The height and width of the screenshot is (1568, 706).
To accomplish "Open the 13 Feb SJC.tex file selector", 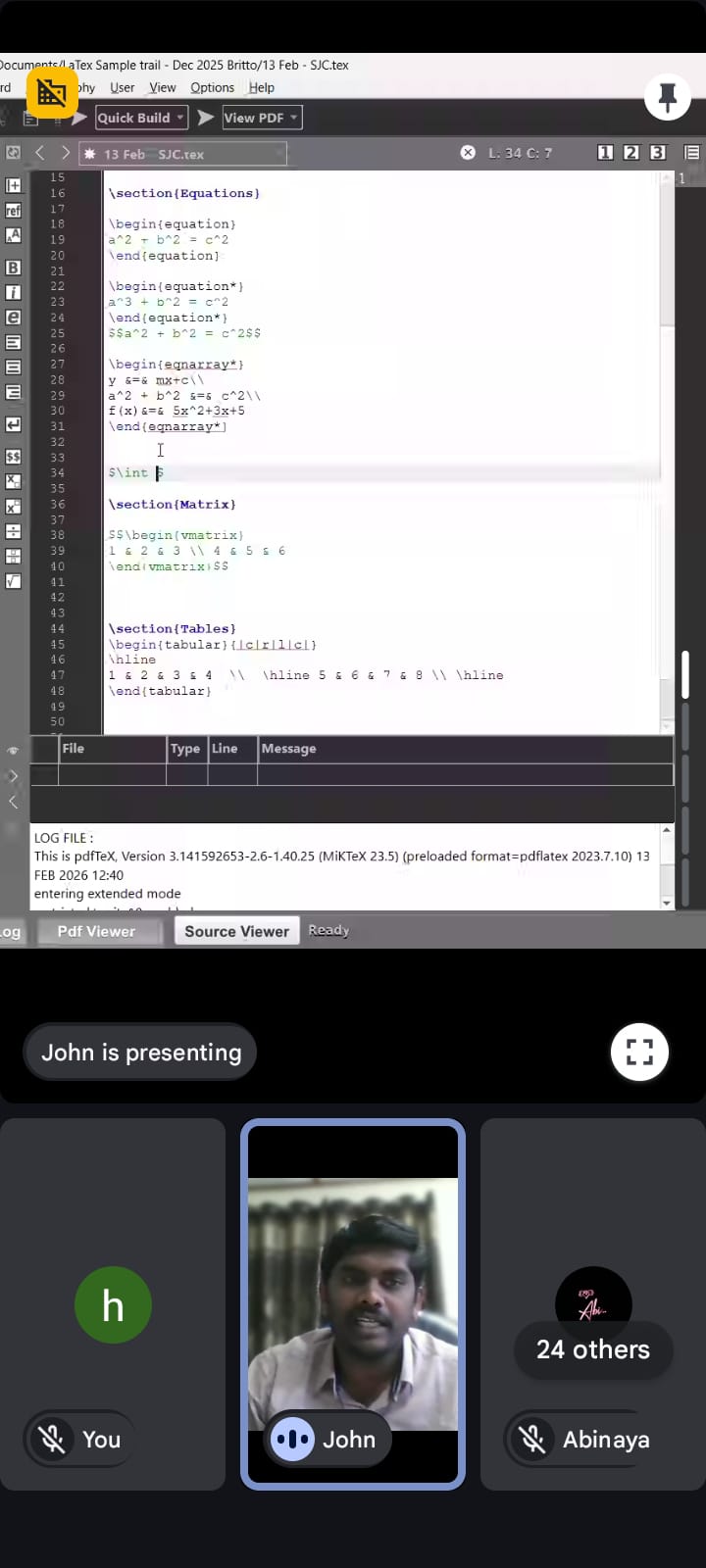I will tap(183, 154).
